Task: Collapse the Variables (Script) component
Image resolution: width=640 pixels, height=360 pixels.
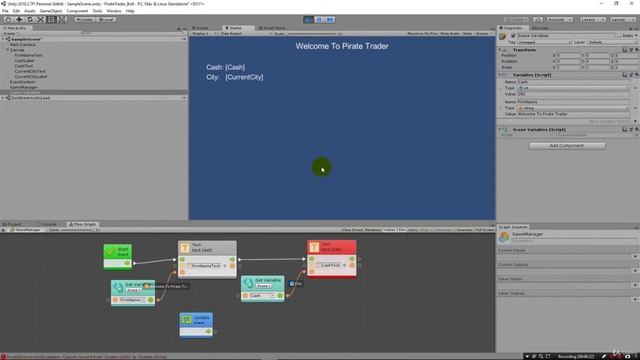Action: (500, 75)
